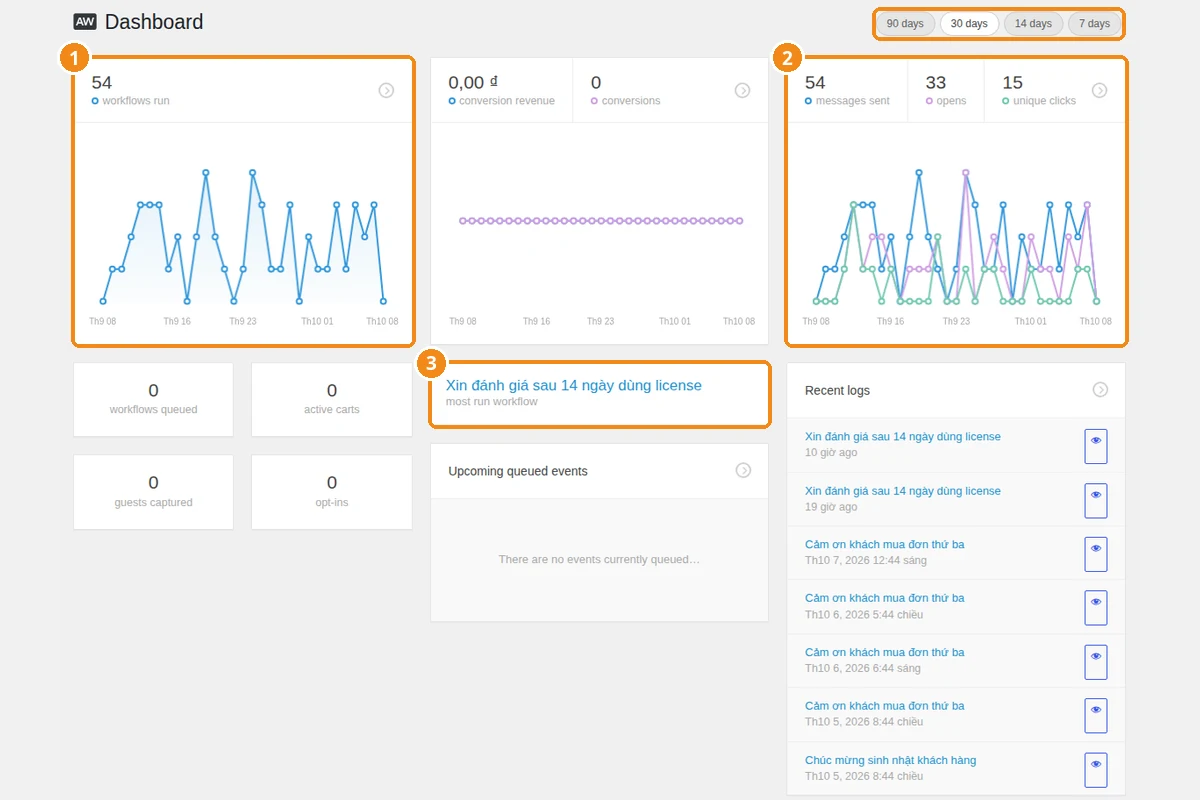View the Th10 6, 2026 6:44 sáng log
The image size is (1200, 800).
point(1096,661)
